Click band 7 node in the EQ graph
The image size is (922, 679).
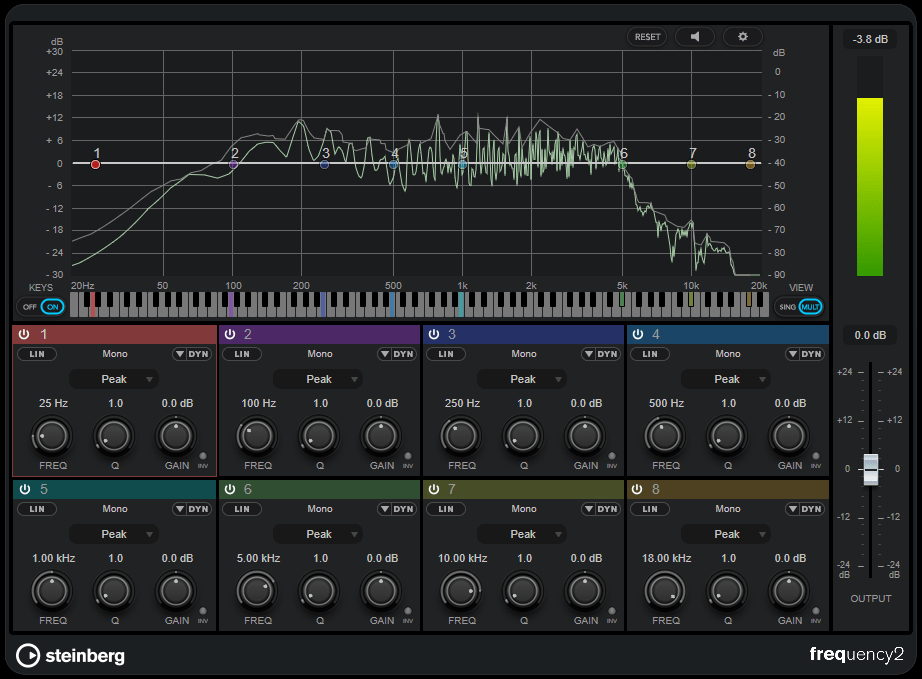coord(691,164)
